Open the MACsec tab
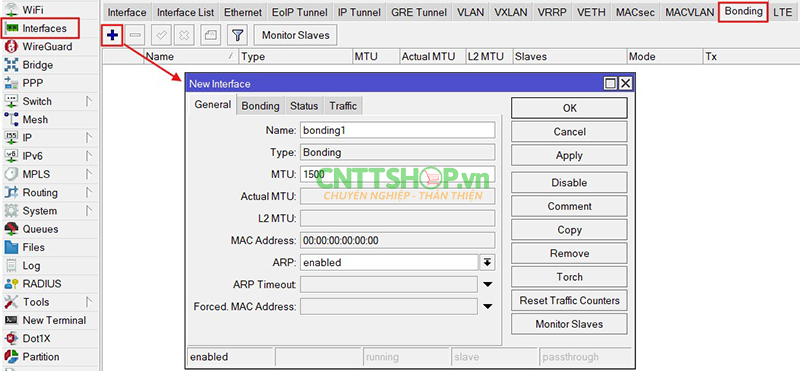The height and width of the screenshot is (371, 800). click(635, 12)
